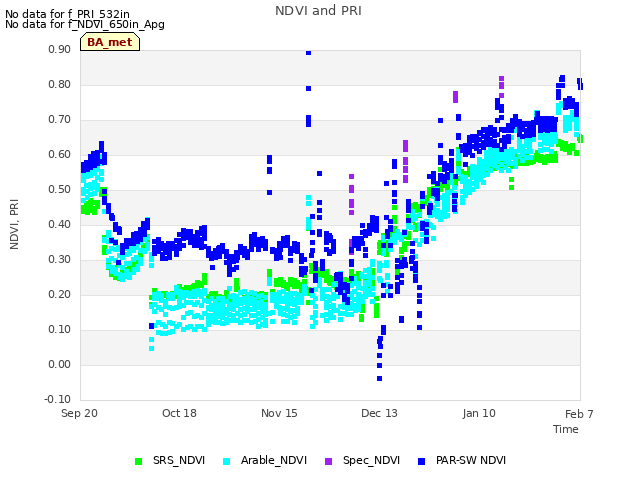Toggle Spec_NDVI series purple legend swatch
Image resolution: width=640 pixels, height=480 pixels.
click(x=329, y=461)
